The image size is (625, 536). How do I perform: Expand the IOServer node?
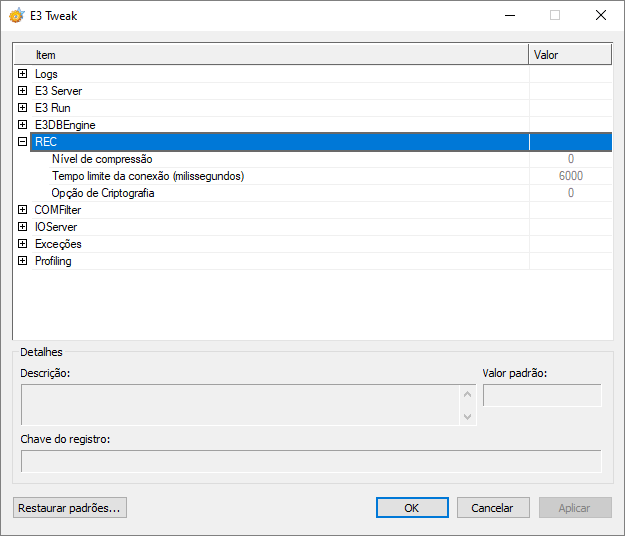pos(22,227)
